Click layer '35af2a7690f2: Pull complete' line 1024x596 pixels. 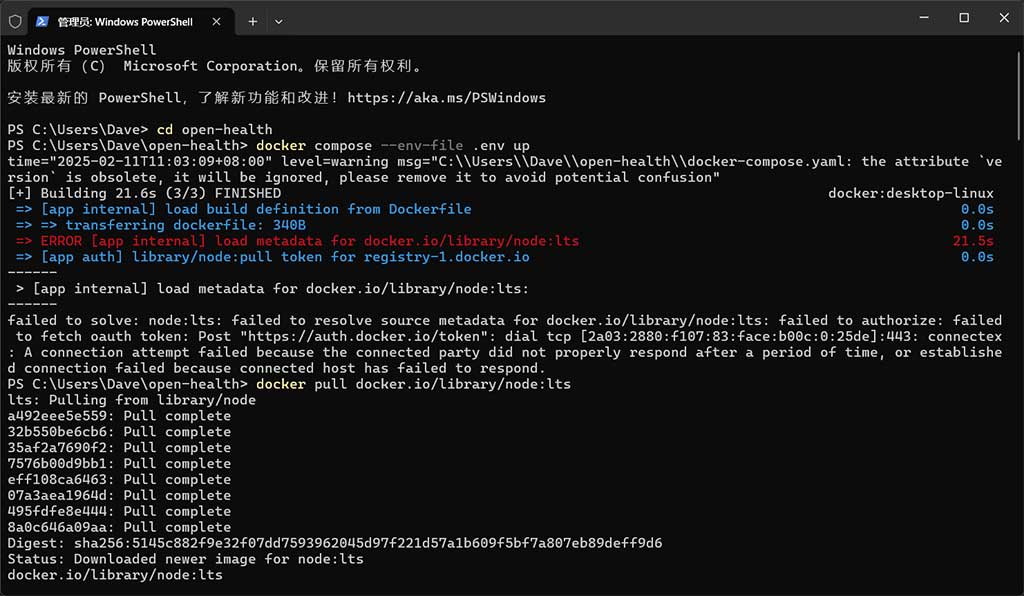120,448
